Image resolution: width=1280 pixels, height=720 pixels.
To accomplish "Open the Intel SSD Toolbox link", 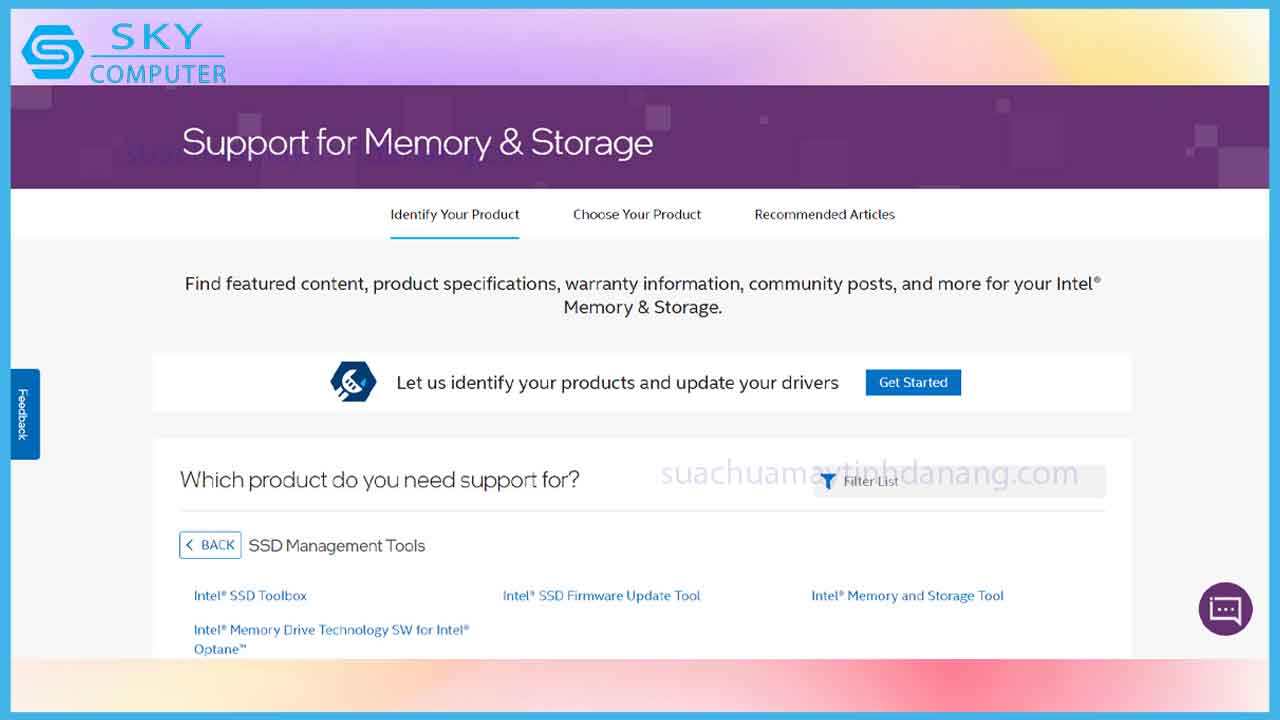I will pos(250,596).
